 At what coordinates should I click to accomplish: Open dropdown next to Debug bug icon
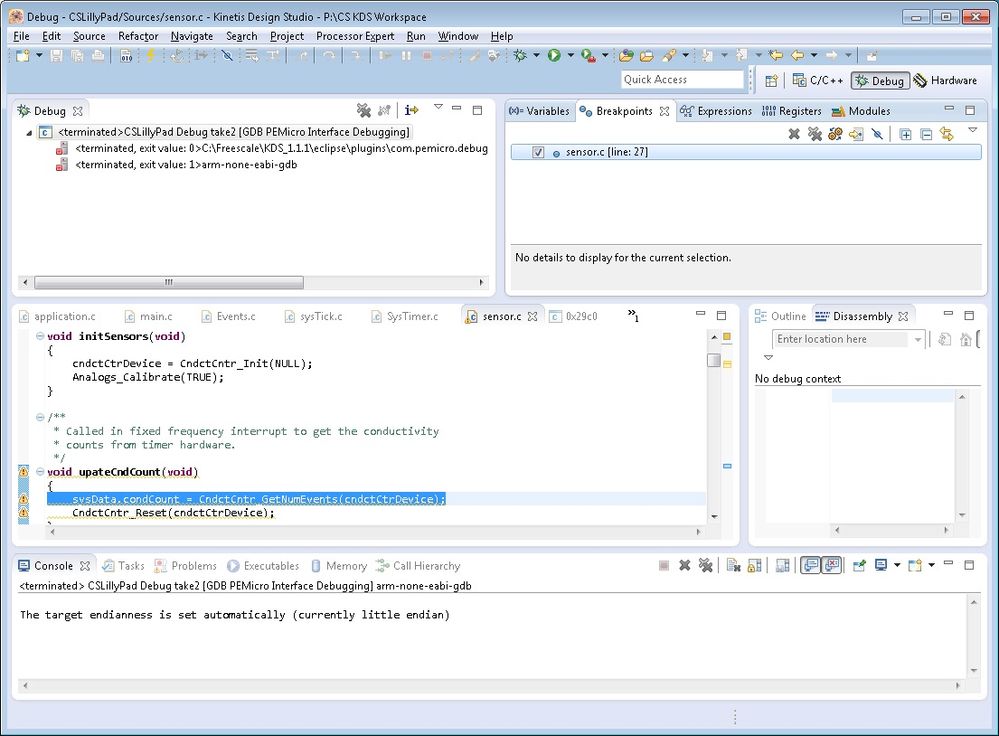(536, 55)
